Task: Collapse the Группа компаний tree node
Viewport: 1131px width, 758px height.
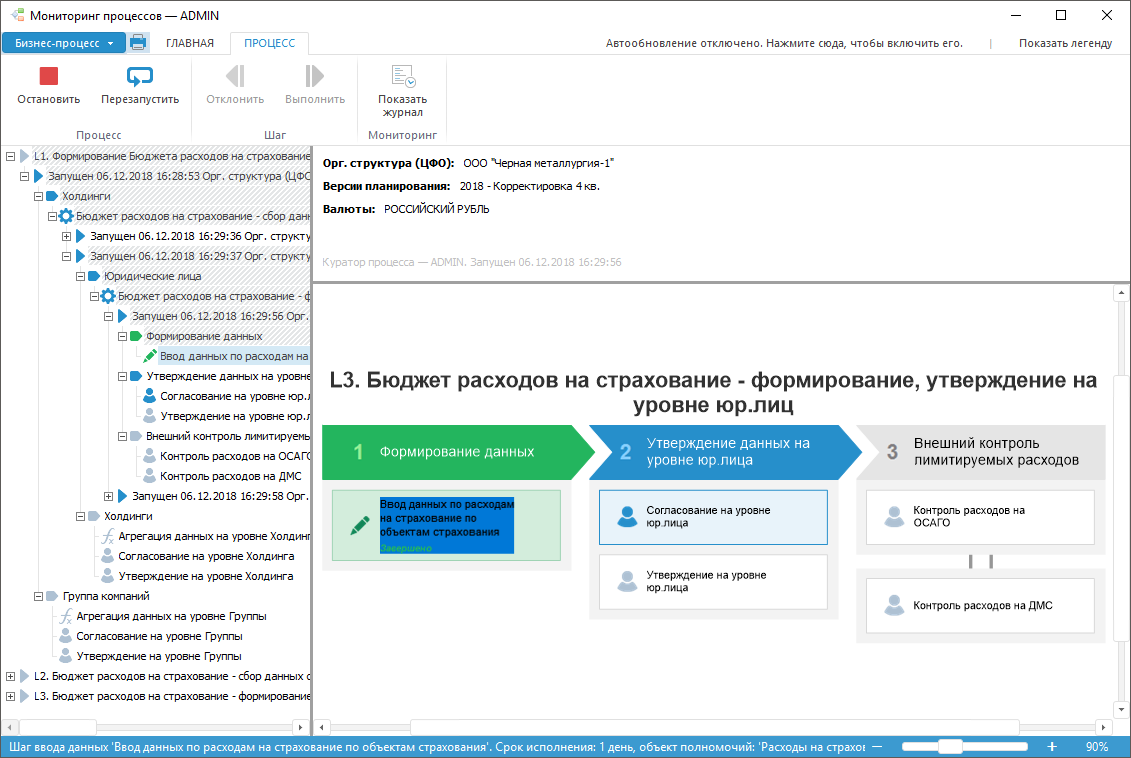Action: point(39,596)
